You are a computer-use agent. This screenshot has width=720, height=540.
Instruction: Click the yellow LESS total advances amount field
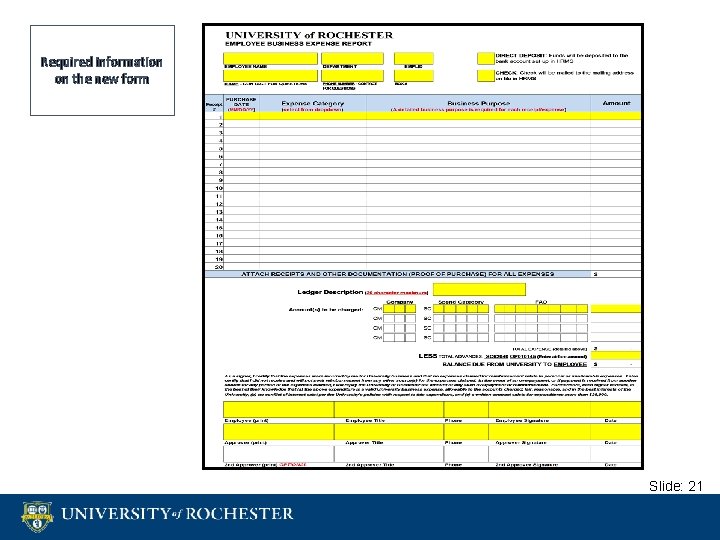[615, 355]
